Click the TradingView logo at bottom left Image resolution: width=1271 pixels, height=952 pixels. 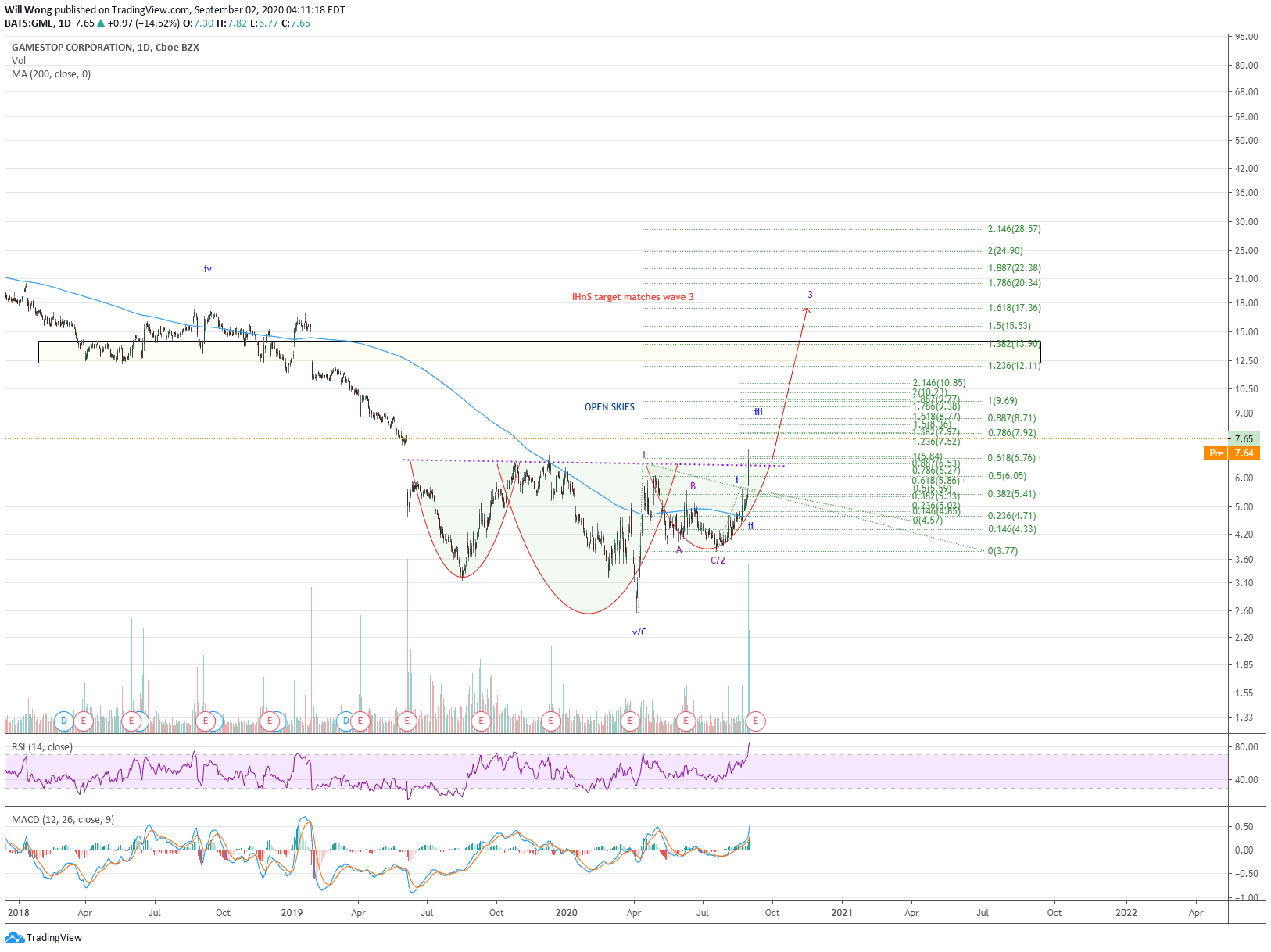43,937
